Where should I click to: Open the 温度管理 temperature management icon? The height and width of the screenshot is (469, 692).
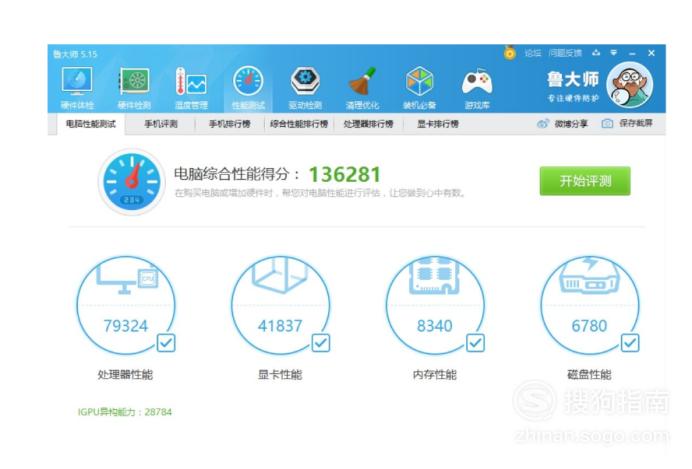click(191, 81)
